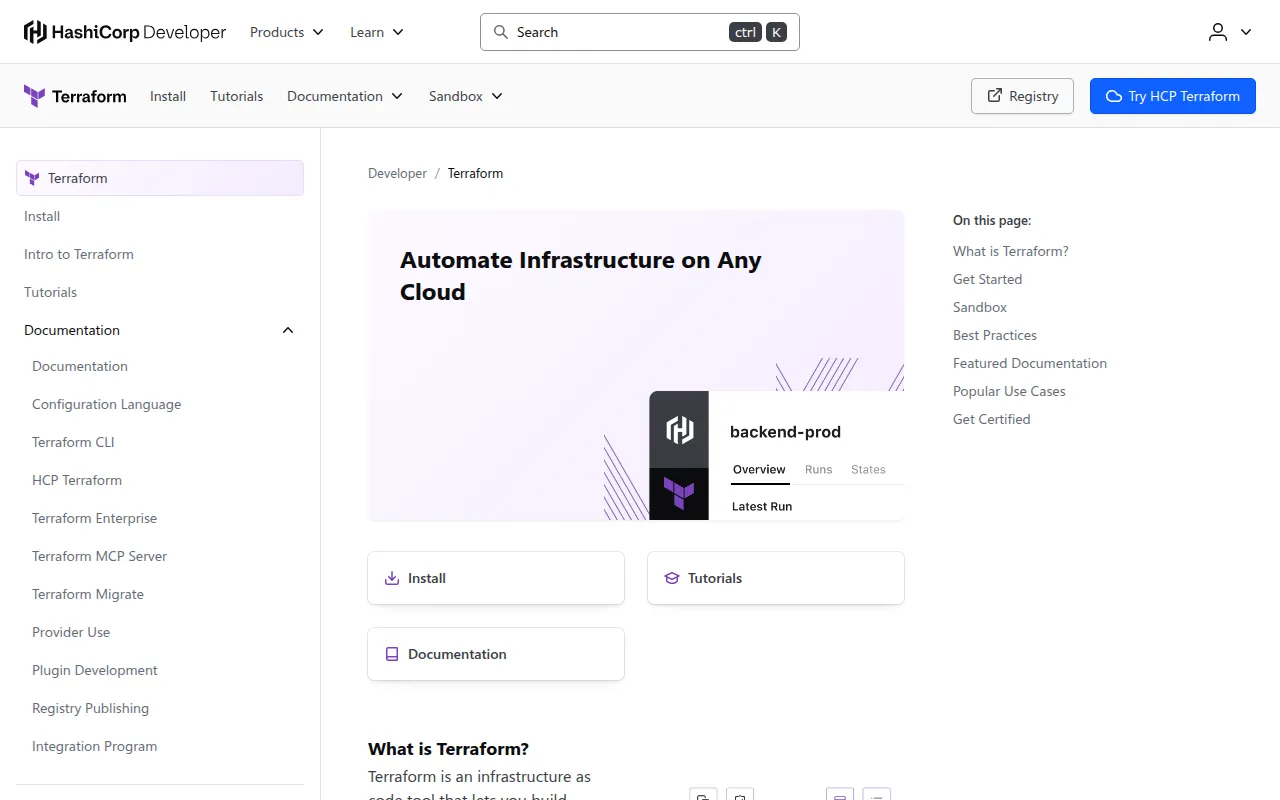This screenshot has width=1280, height=800.
Task: Click the Try HCP Terraform button
Action: tap(1173, 96)
